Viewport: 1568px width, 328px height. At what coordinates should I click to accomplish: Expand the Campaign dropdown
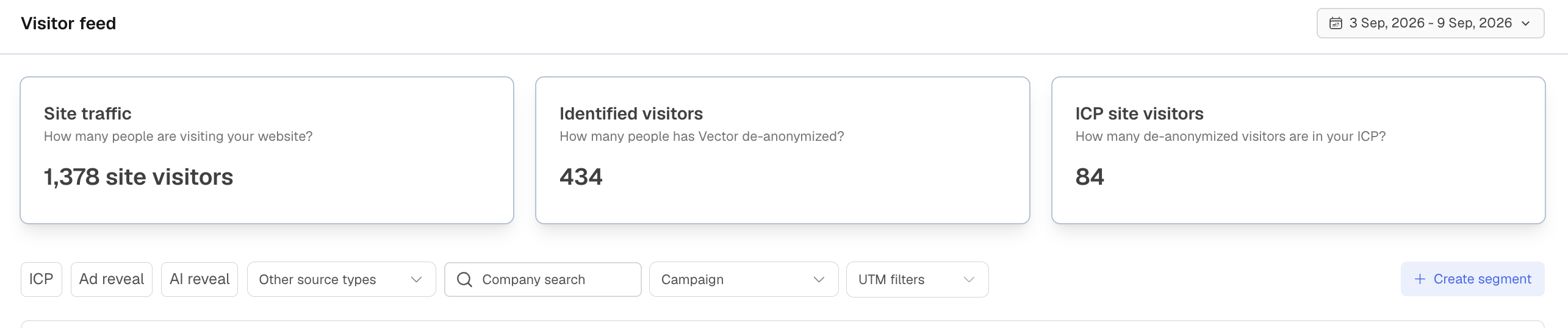pos(744,279)
